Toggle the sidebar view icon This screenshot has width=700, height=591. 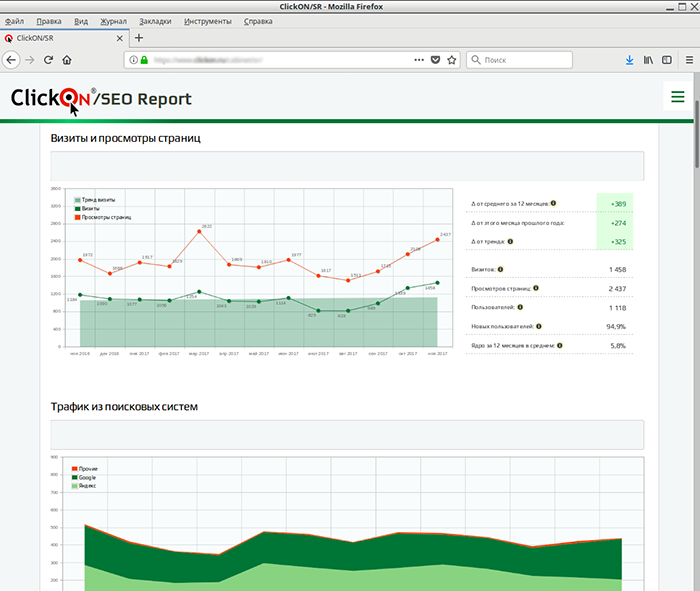coord(667,60)
